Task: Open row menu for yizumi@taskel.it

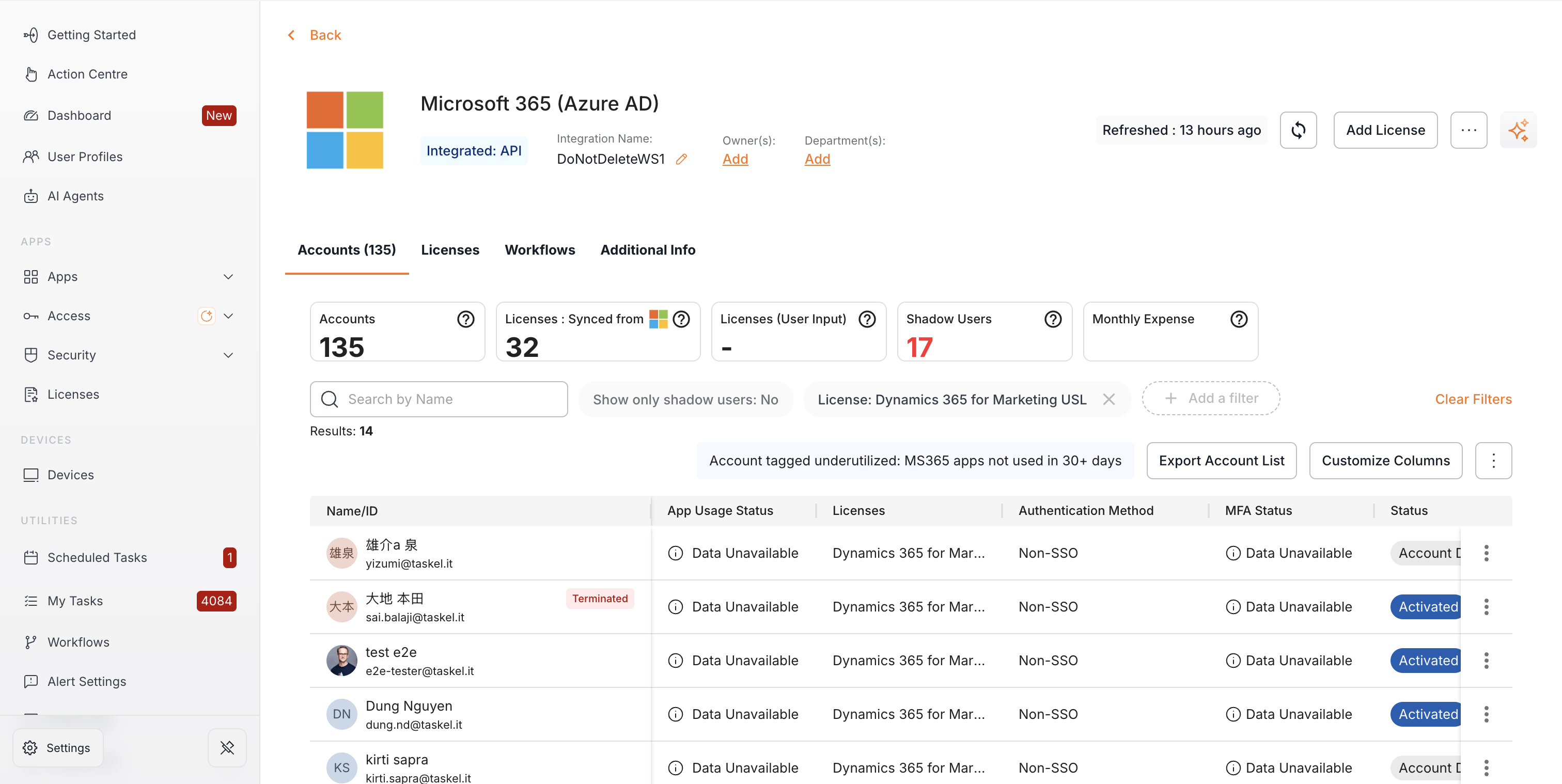Action: 1486,553
